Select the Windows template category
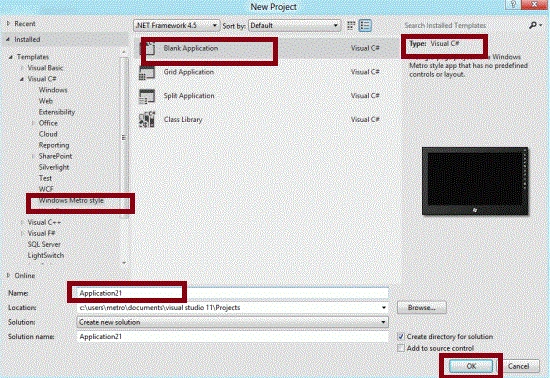This screenshot has height=378, width=550. (x=53, y=90)
